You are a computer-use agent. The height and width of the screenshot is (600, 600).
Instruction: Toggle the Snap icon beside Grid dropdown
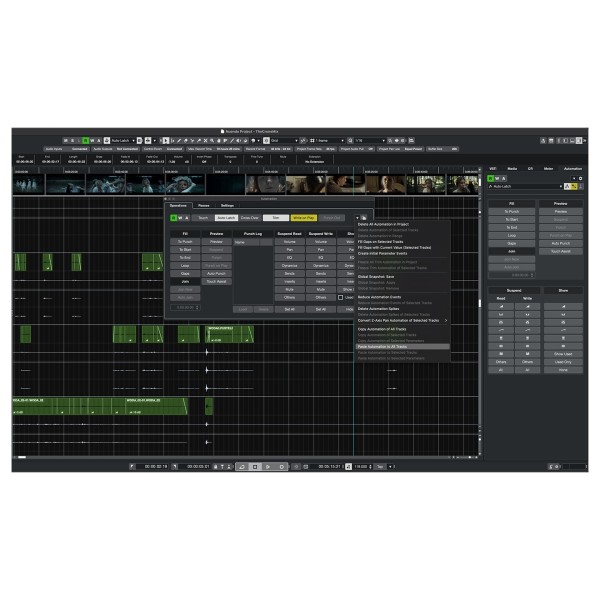pos(266,141)
